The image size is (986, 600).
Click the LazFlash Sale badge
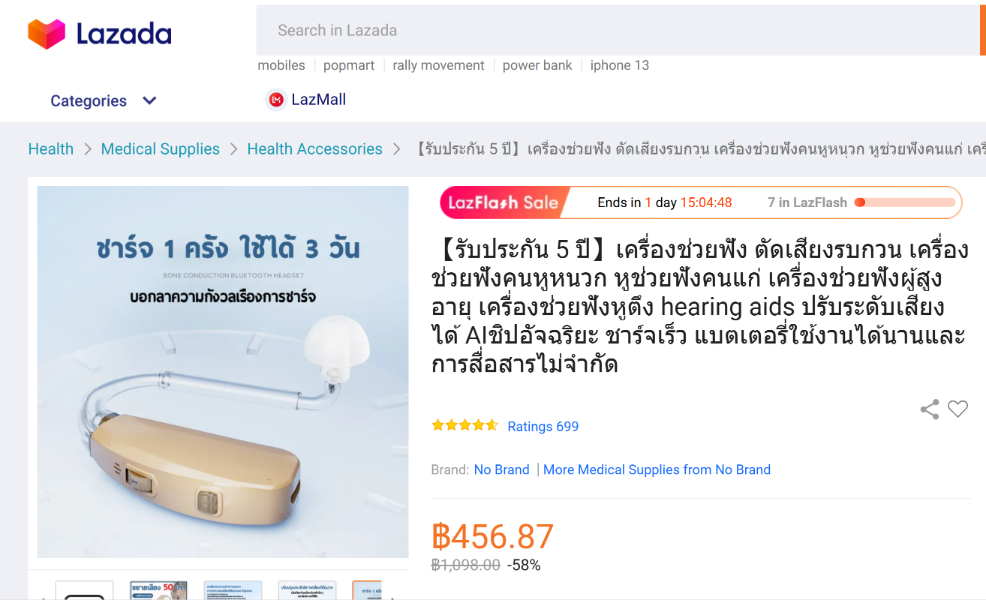pos(504,203)
